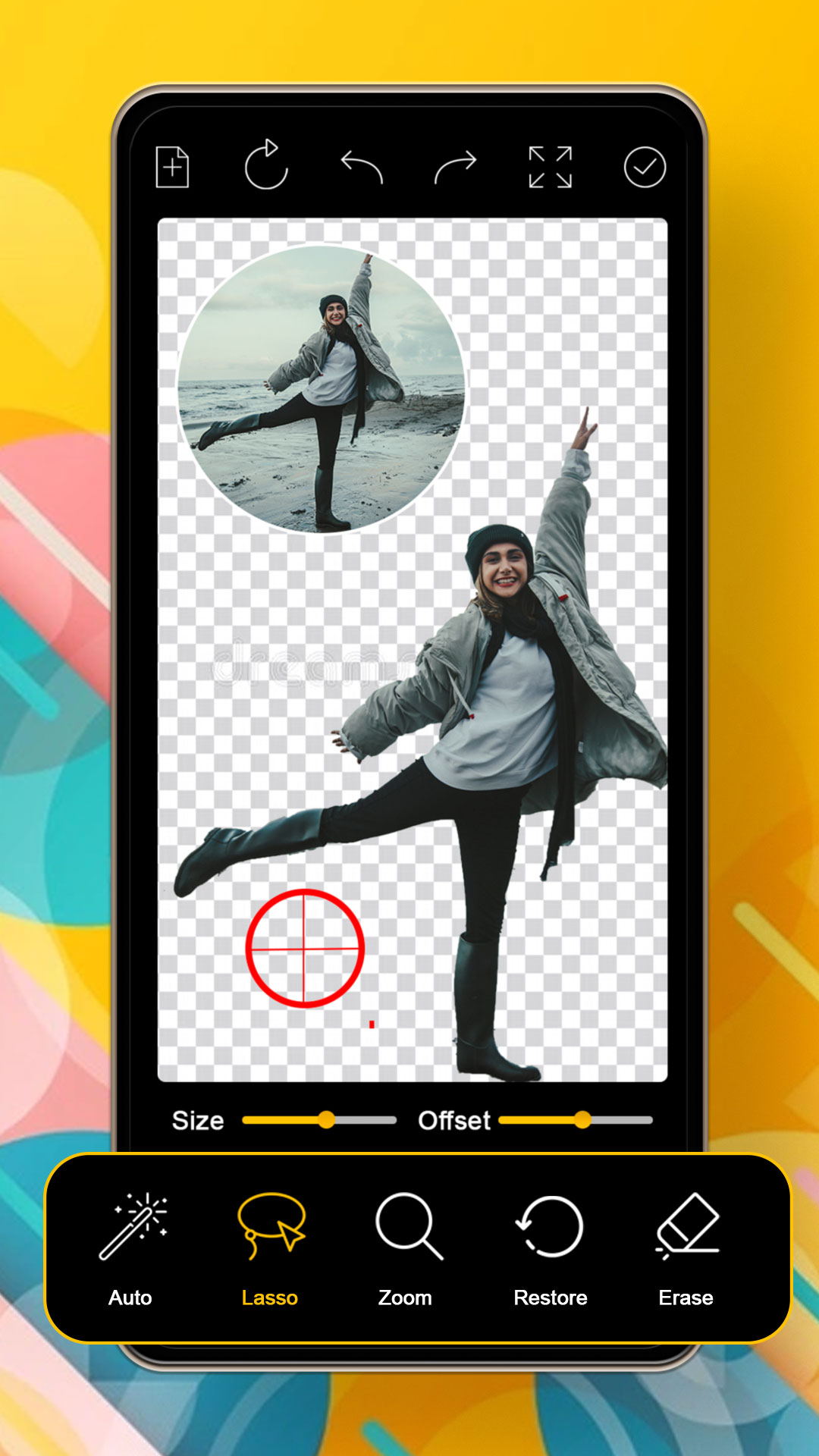Confirm edits with the checkmark icon

[645, 167]
